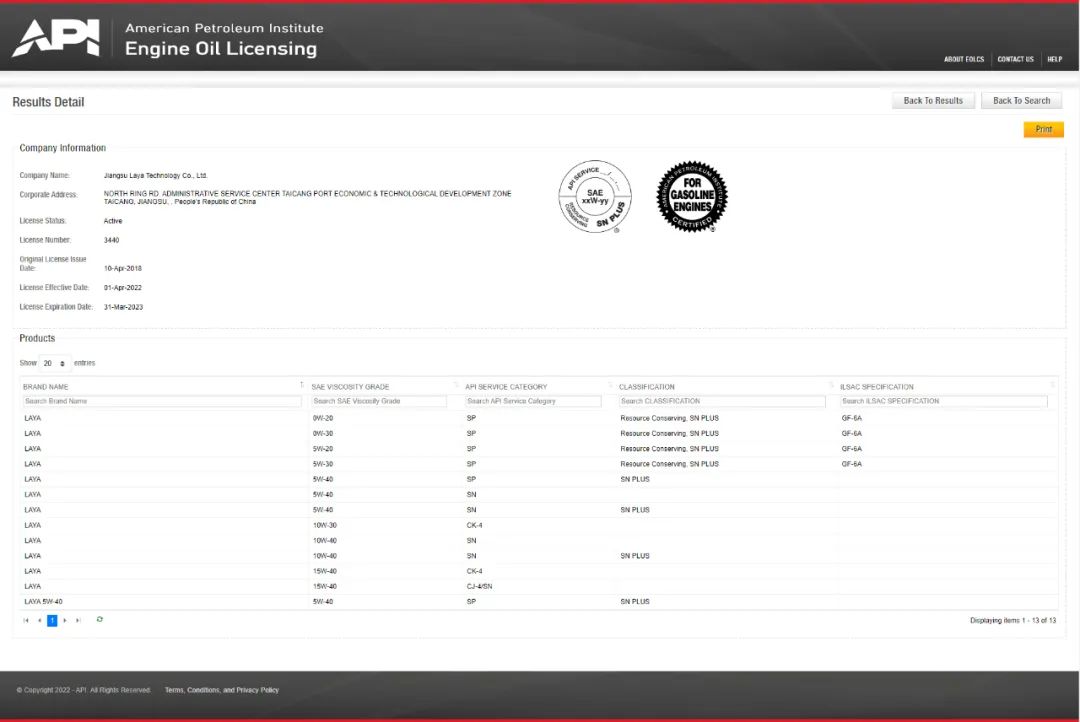The width and height of the screenshot is (1080, 722).
Task: Click the green refresh icon below table
Action: (99, 619)
